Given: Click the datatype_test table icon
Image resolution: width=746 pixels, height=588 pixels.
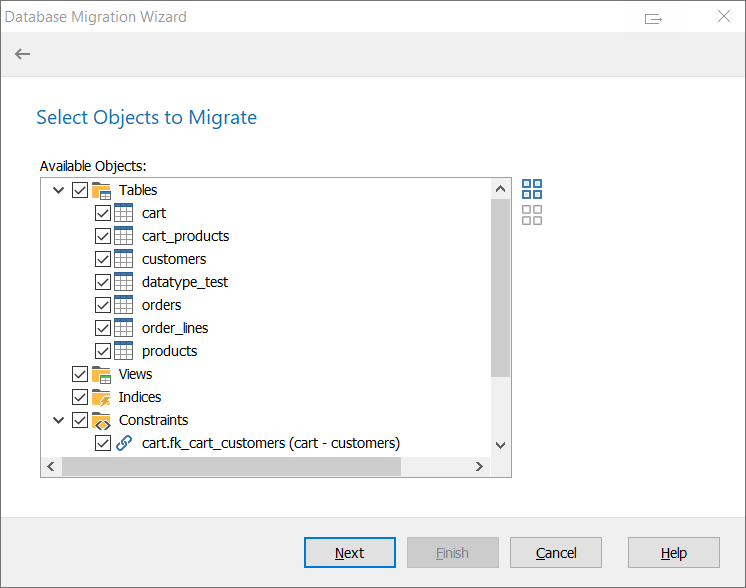Looking at the screenshot, I should coord(124,282).
